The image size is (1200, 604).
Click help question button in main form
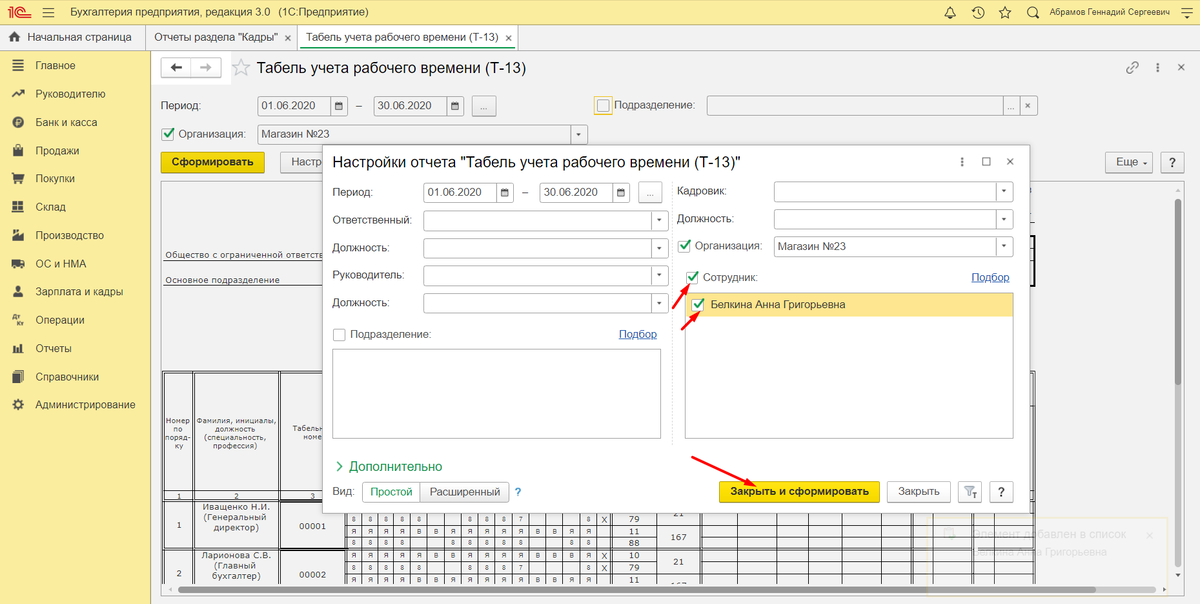click(1171, 162)
